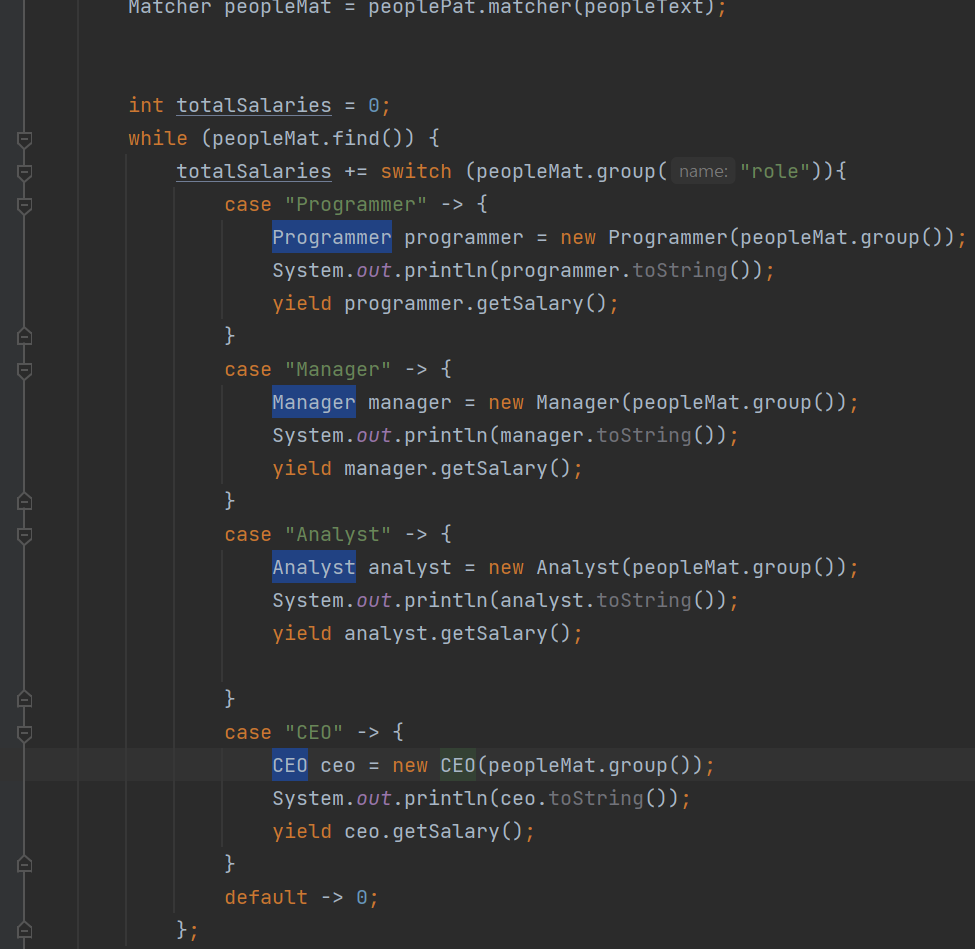Click the CEO constructor call after new
Image resolution: width=975 pixels, height=949 pixels.
pos(458,765)
